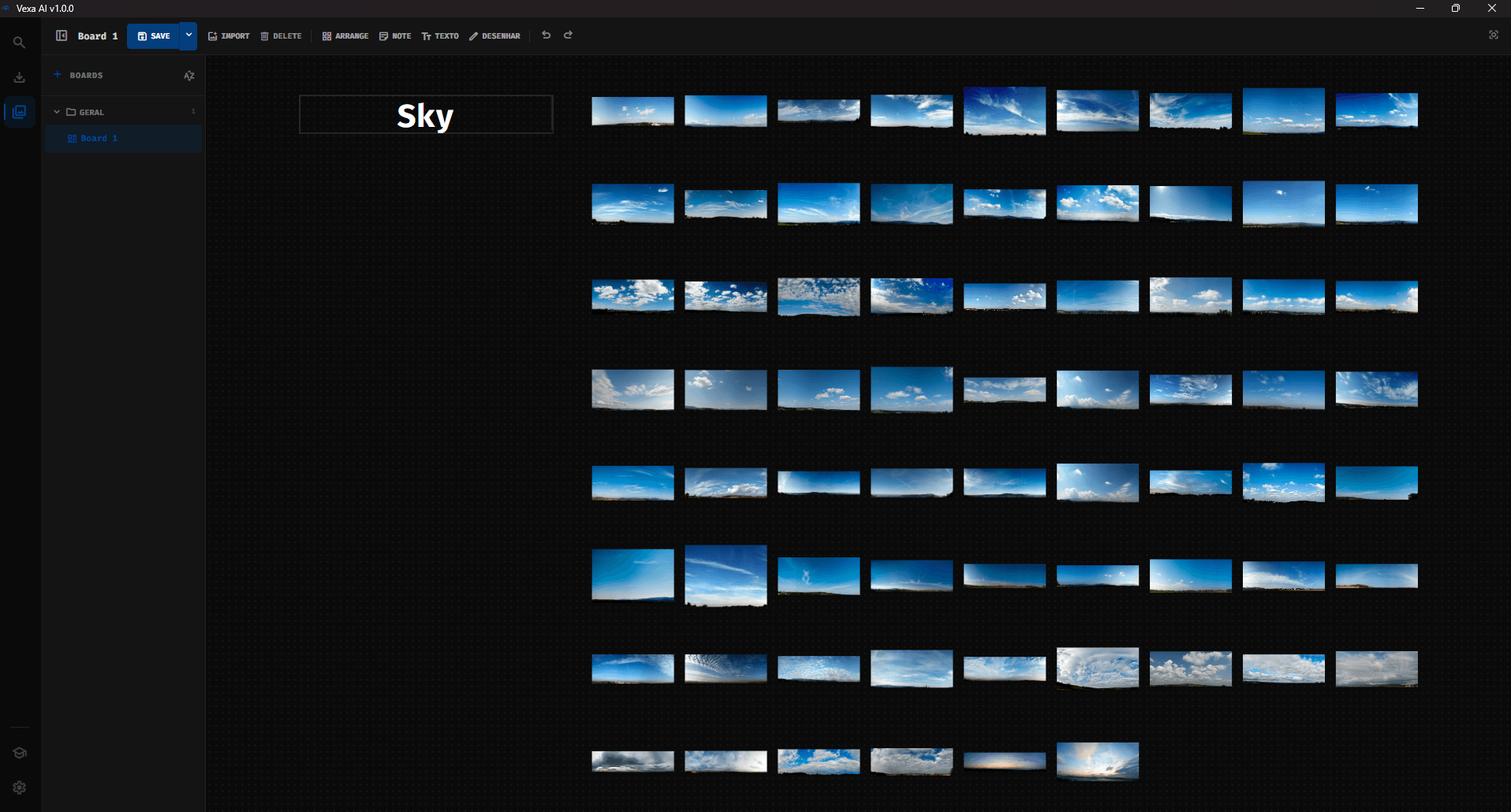This screenshot has width=1511, height=812.
Task: Add a new board with plus icon
Action: pyautogui.click(x=57, y=75)
